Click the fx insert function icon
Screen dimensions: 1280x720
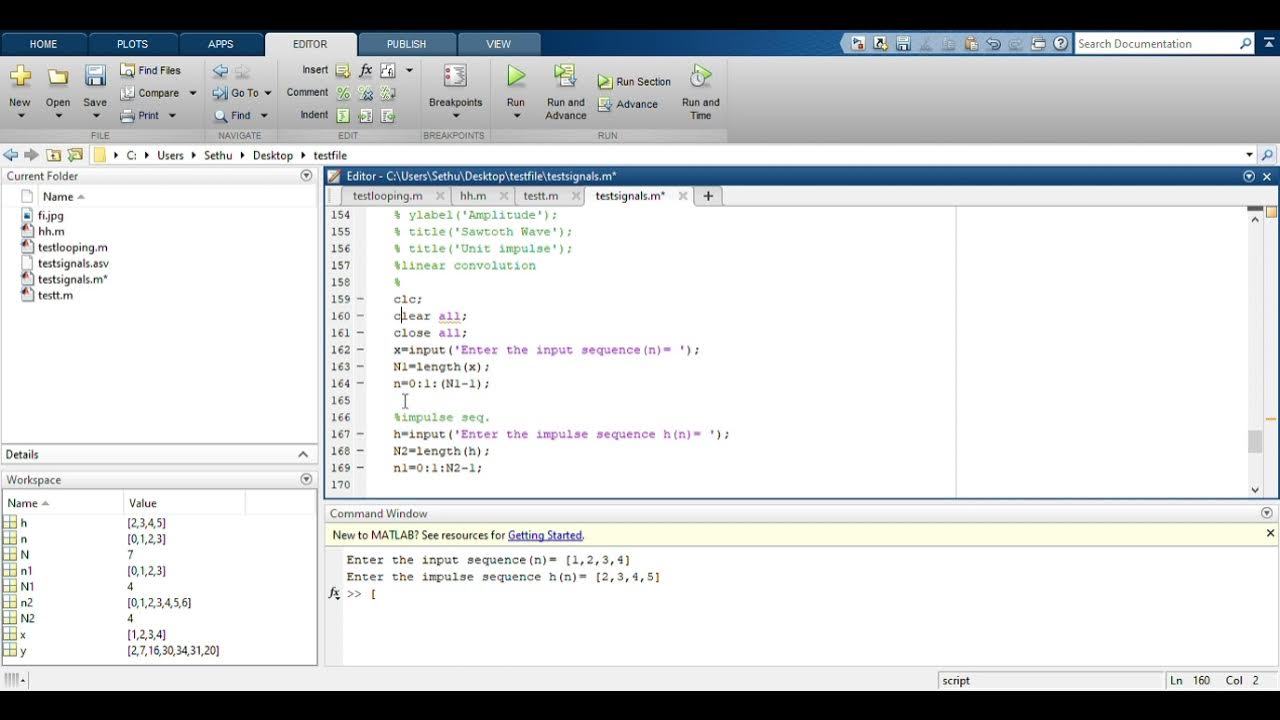(x=365, y=70)
